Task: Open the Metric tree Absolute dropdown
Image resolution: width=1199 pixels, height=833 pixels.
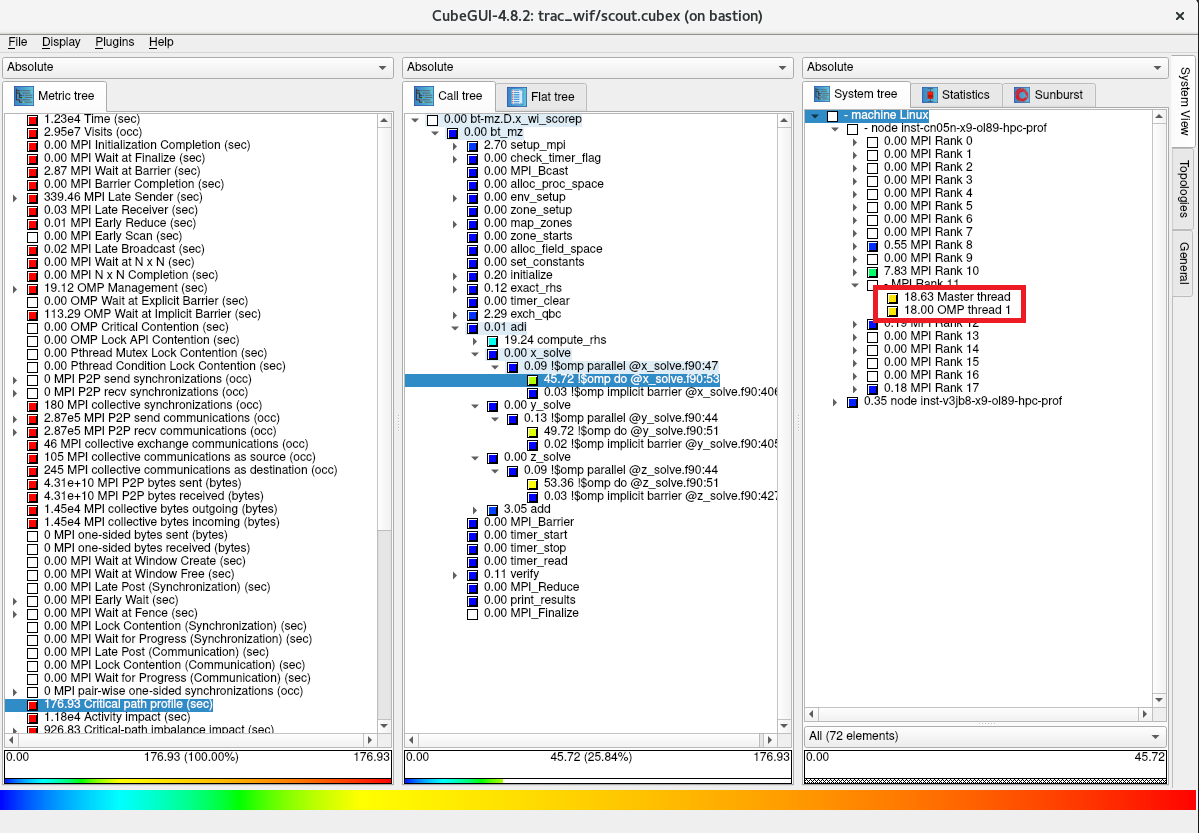Action: coord(198,67)
